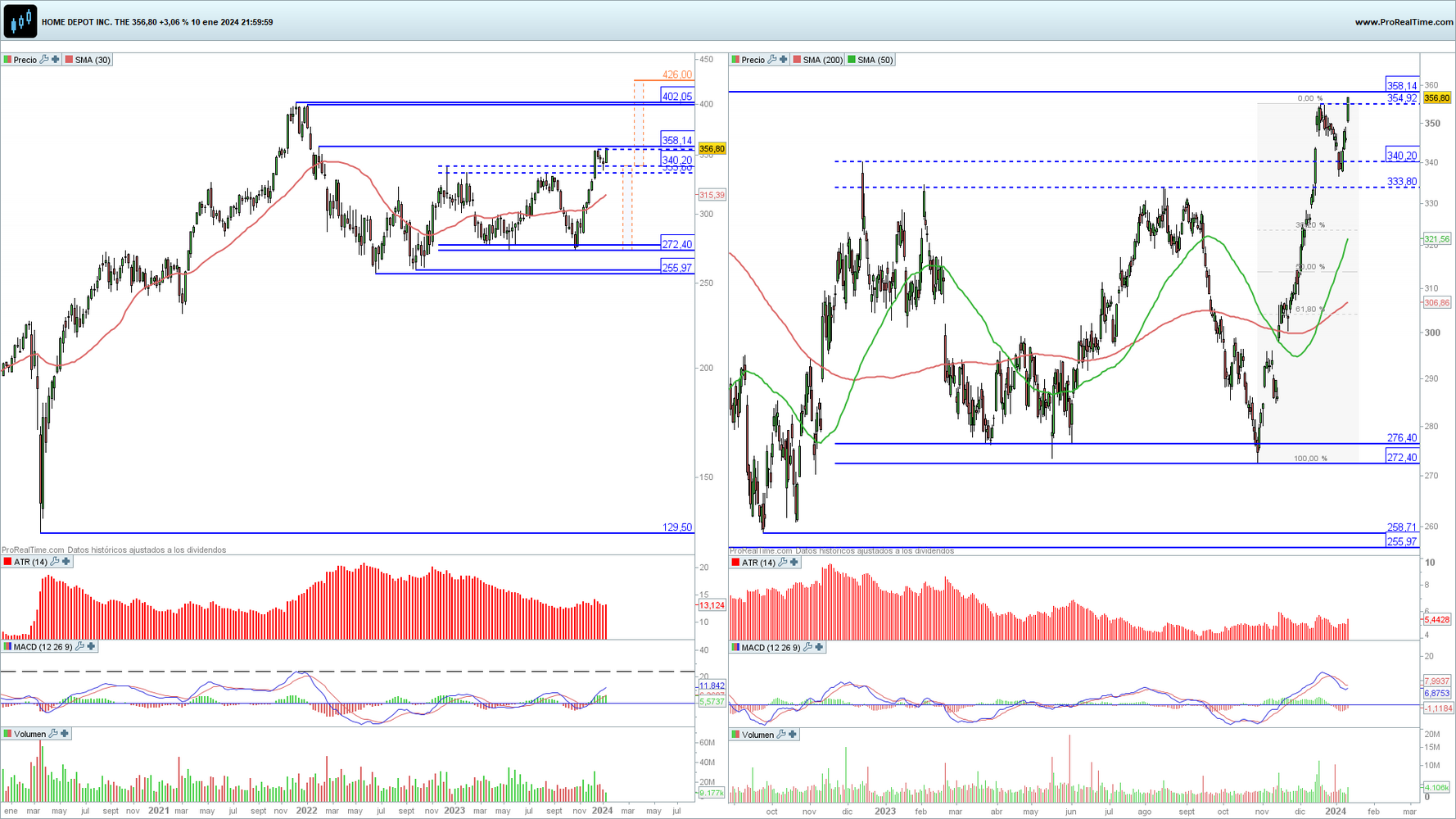
Task: Click the 426,00 orange price label
Action: pos(677,75)
